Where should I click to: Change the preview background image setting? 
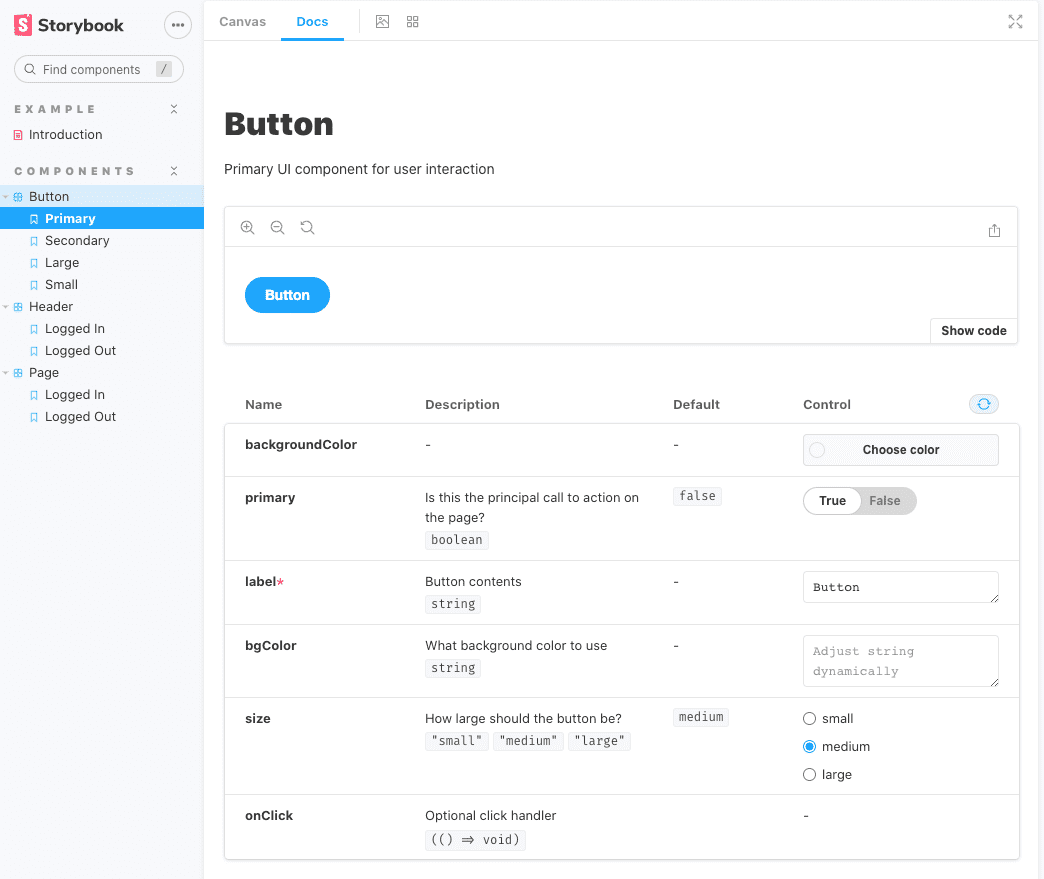click(x=382, y=21)
